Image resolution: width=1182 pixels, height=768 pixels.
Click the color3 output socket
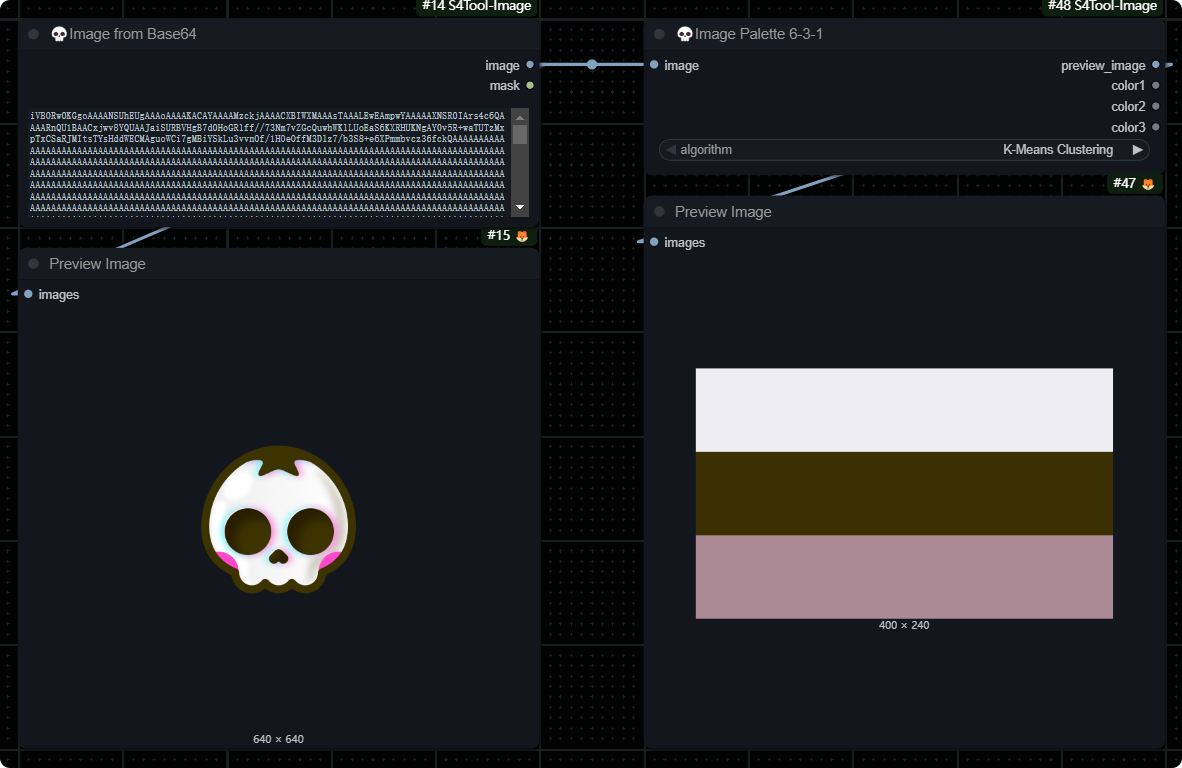click(1156, 127)
